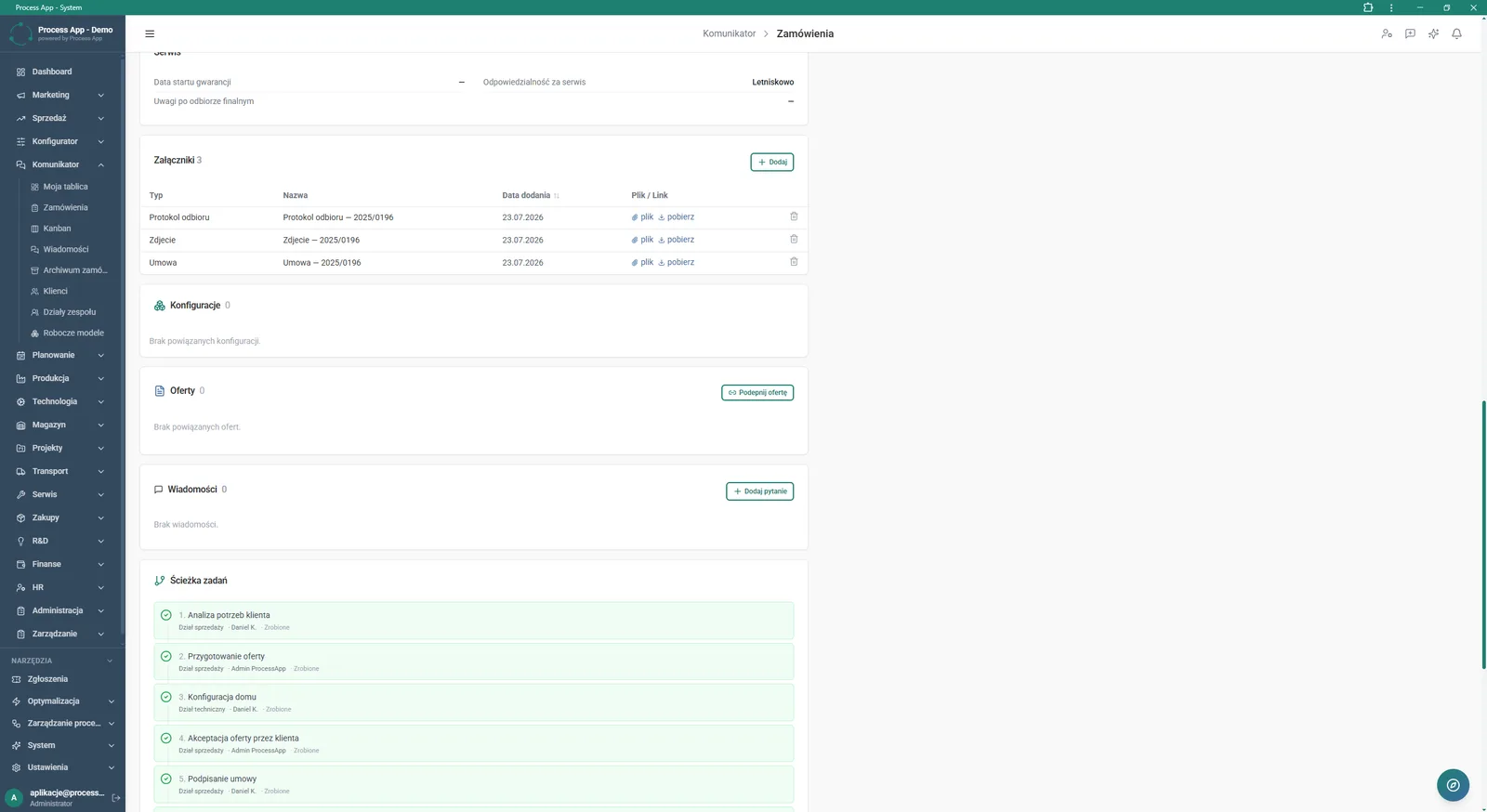Screen dimensions: 1487x812
Task: Download the Umowa attachment via pobierz
Action: coord(677,262)
